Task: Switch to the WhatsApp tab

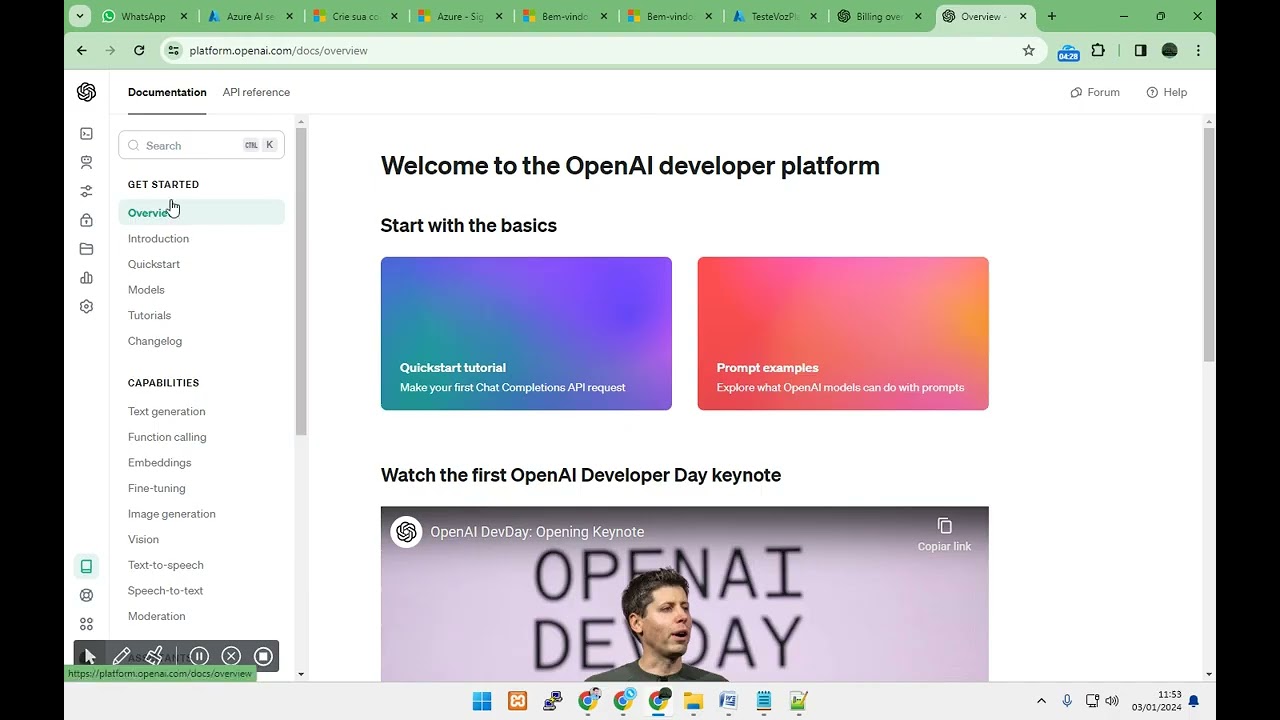Action: [x=145, y=16]
